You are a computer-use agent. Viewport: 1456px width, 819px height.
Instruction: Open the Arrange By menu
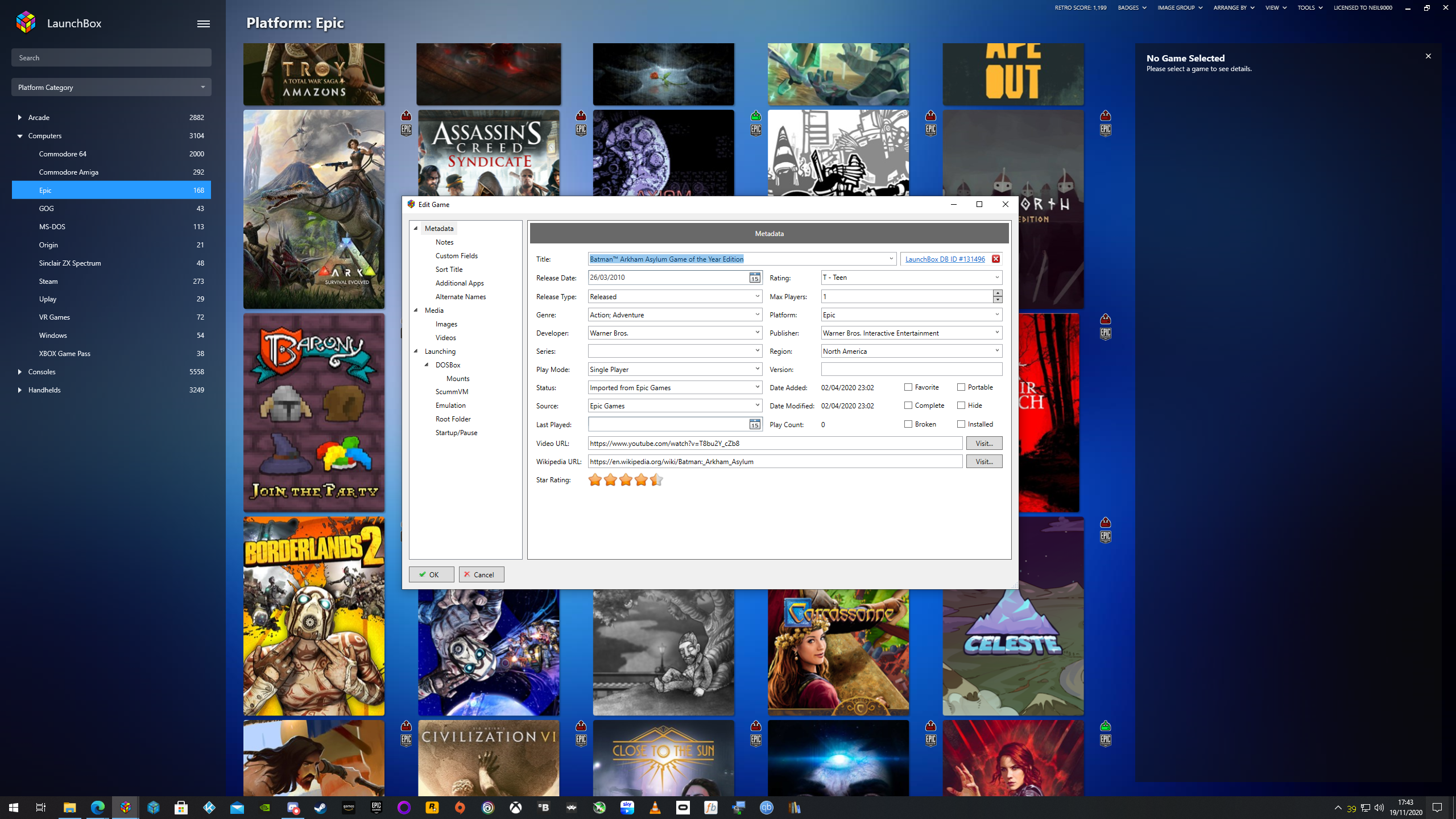click(1234, 8)
